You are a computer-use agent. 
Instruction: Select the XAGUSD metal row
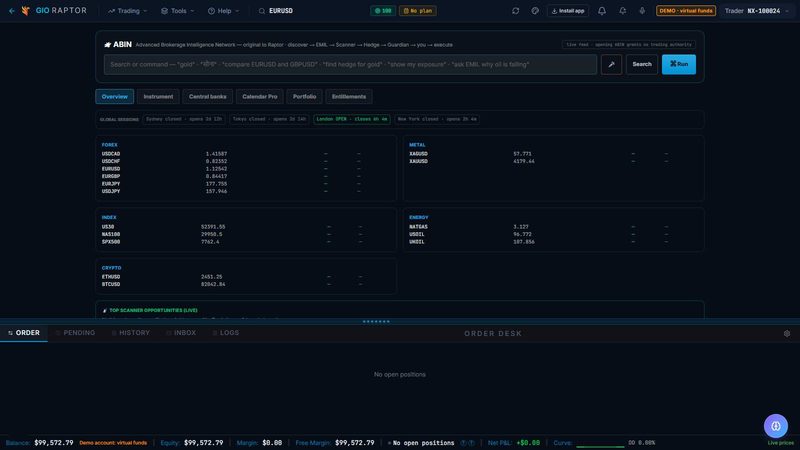click(553, 154)
